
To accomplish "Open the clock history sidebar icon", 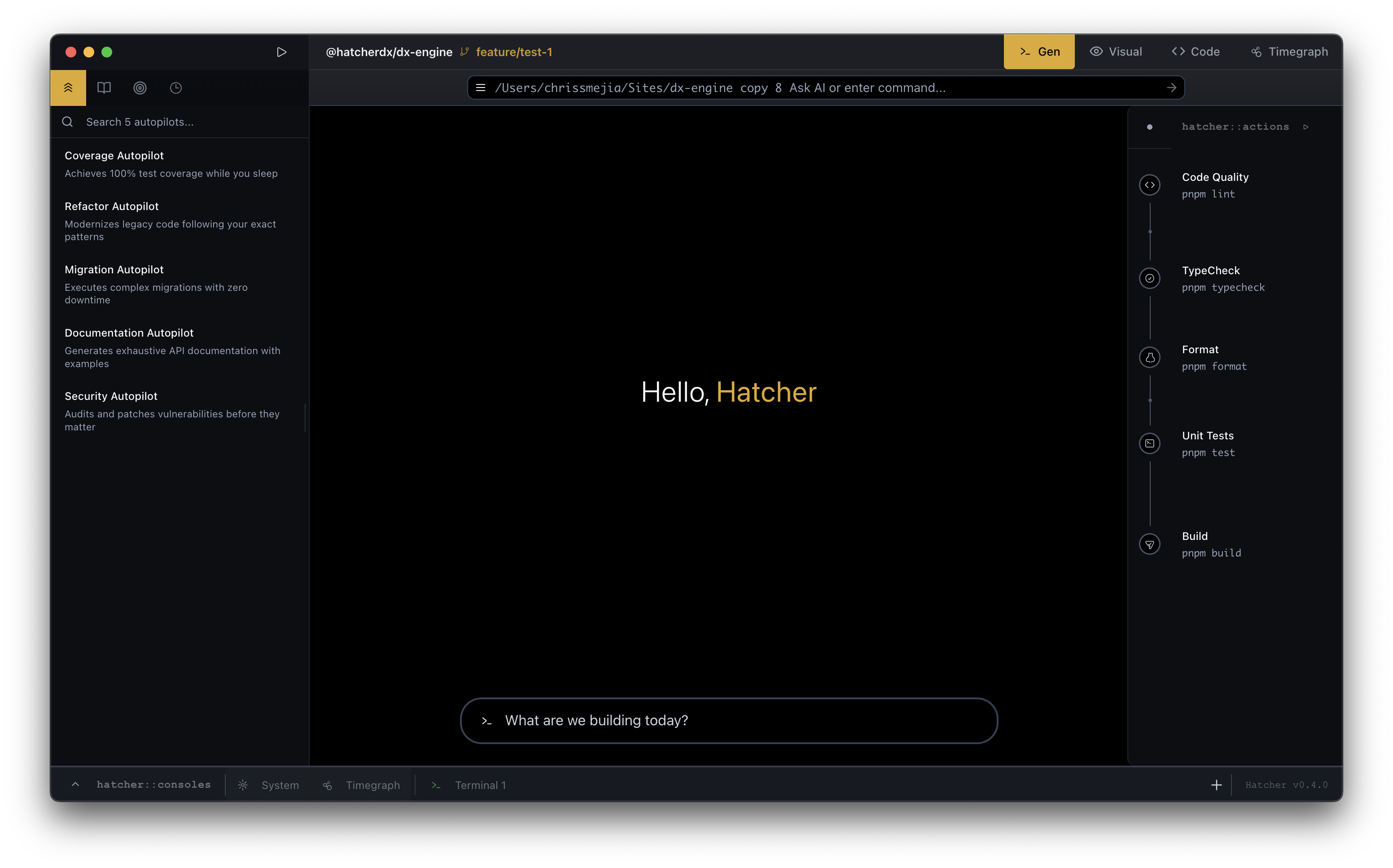I will 175,88.
